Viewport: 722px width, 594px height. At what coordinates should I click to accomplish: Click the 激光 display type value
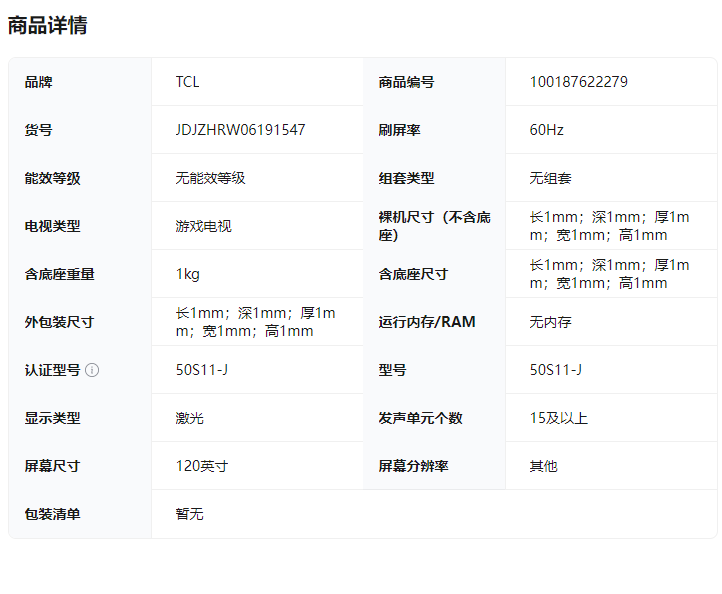(189, 418)
